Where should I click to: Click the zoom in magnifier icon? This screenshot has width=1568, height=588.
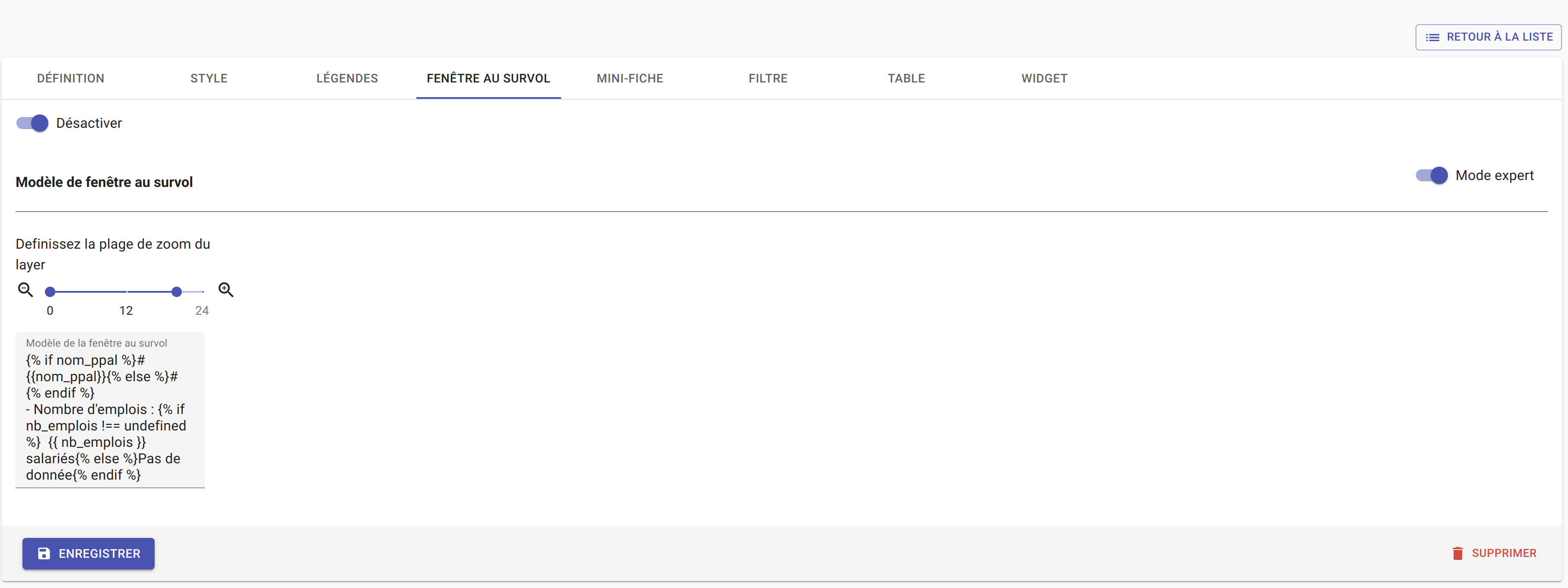(x=226, y=290)
